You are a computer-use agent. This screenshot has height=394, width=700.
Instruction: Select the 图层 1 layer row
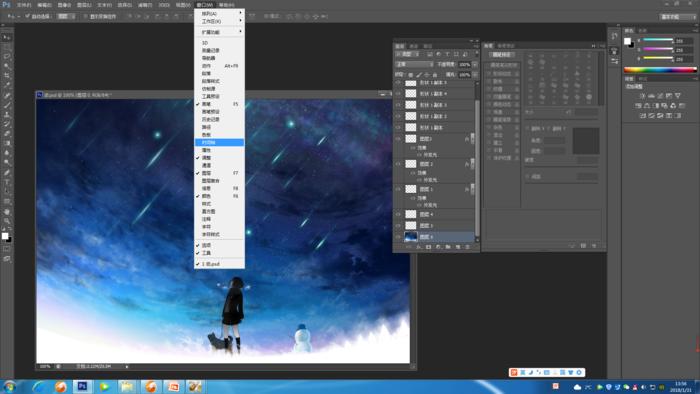tap(434, 189)
